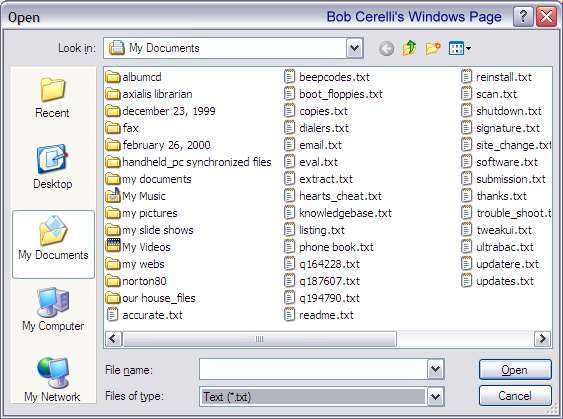Expand the Files of type dropdown
Screen dimensions: 563x419
tap(436, 397)
